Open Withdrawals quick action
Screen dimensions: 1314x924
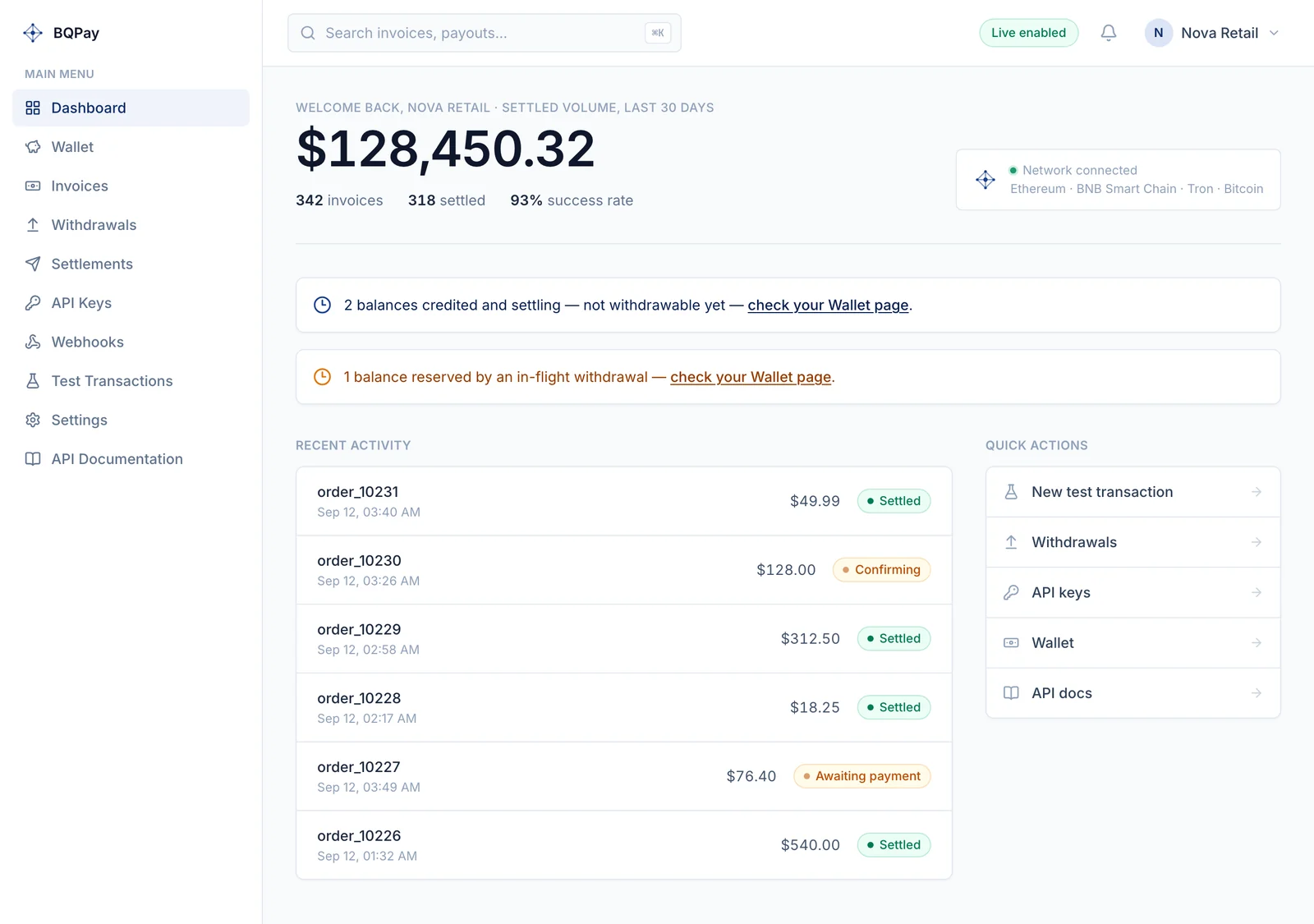coord(1133,542)
